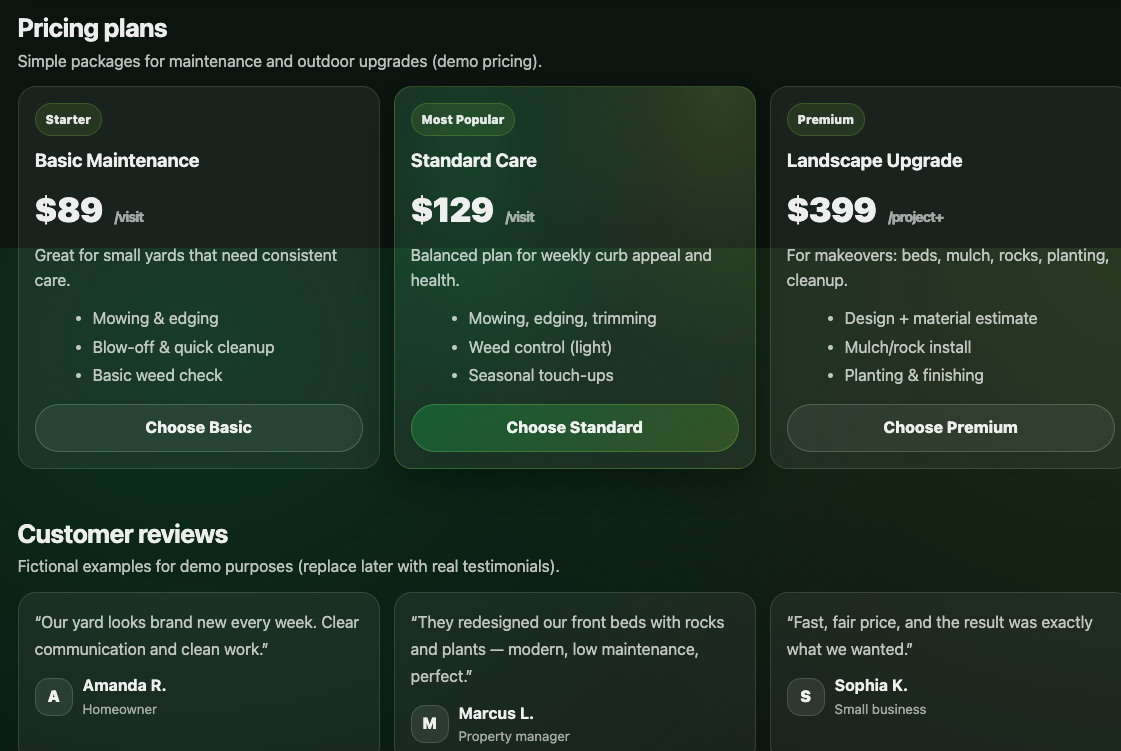Click the Standard Care plan title
Viewport: 1121px width, 751px height.
click(x=473, y=161)
